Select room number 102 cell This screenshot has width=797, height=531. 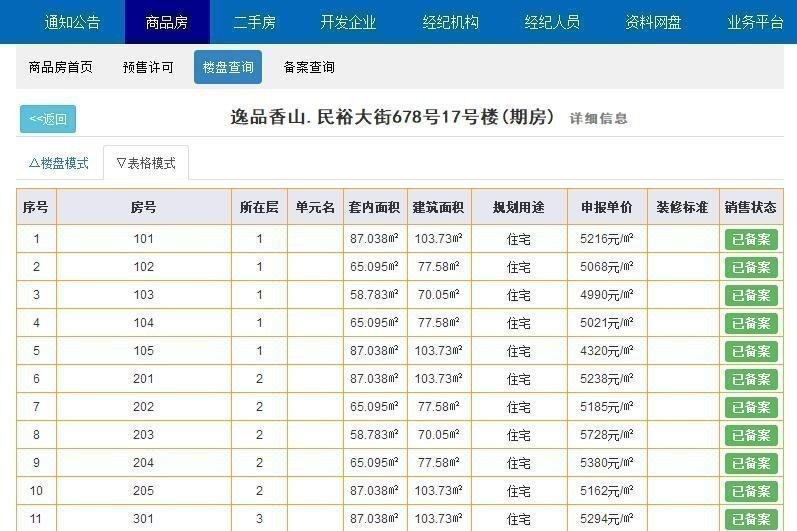[143, 267]
